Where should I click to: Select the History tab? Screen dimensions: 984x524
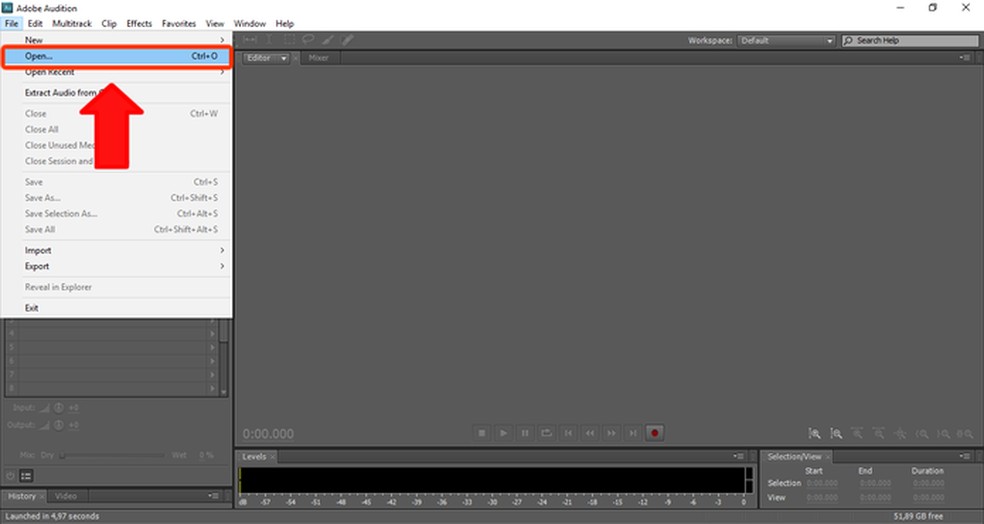pyautogui.click(x=22, y=496)
